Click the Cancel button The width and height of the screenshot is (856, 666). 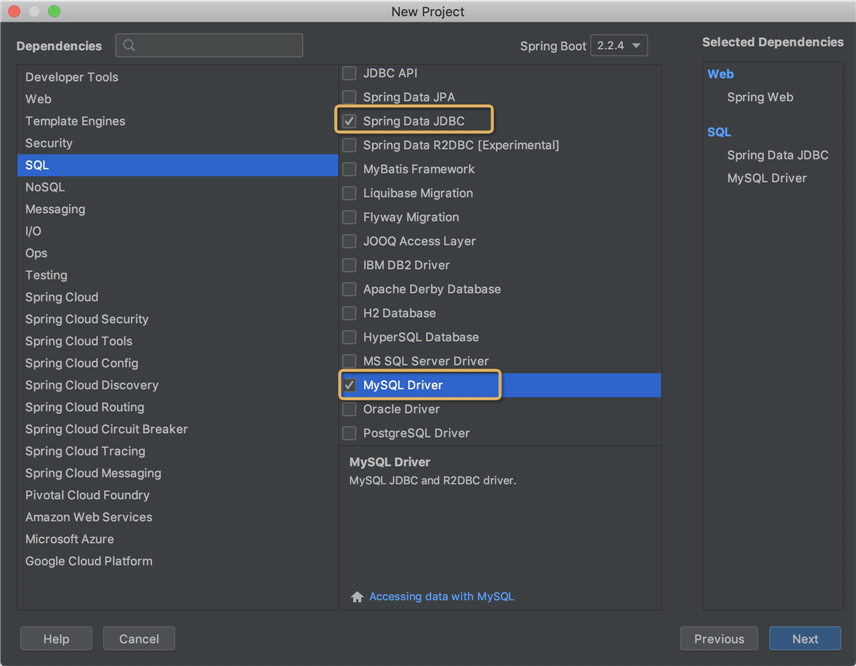(x=139, y=639)
